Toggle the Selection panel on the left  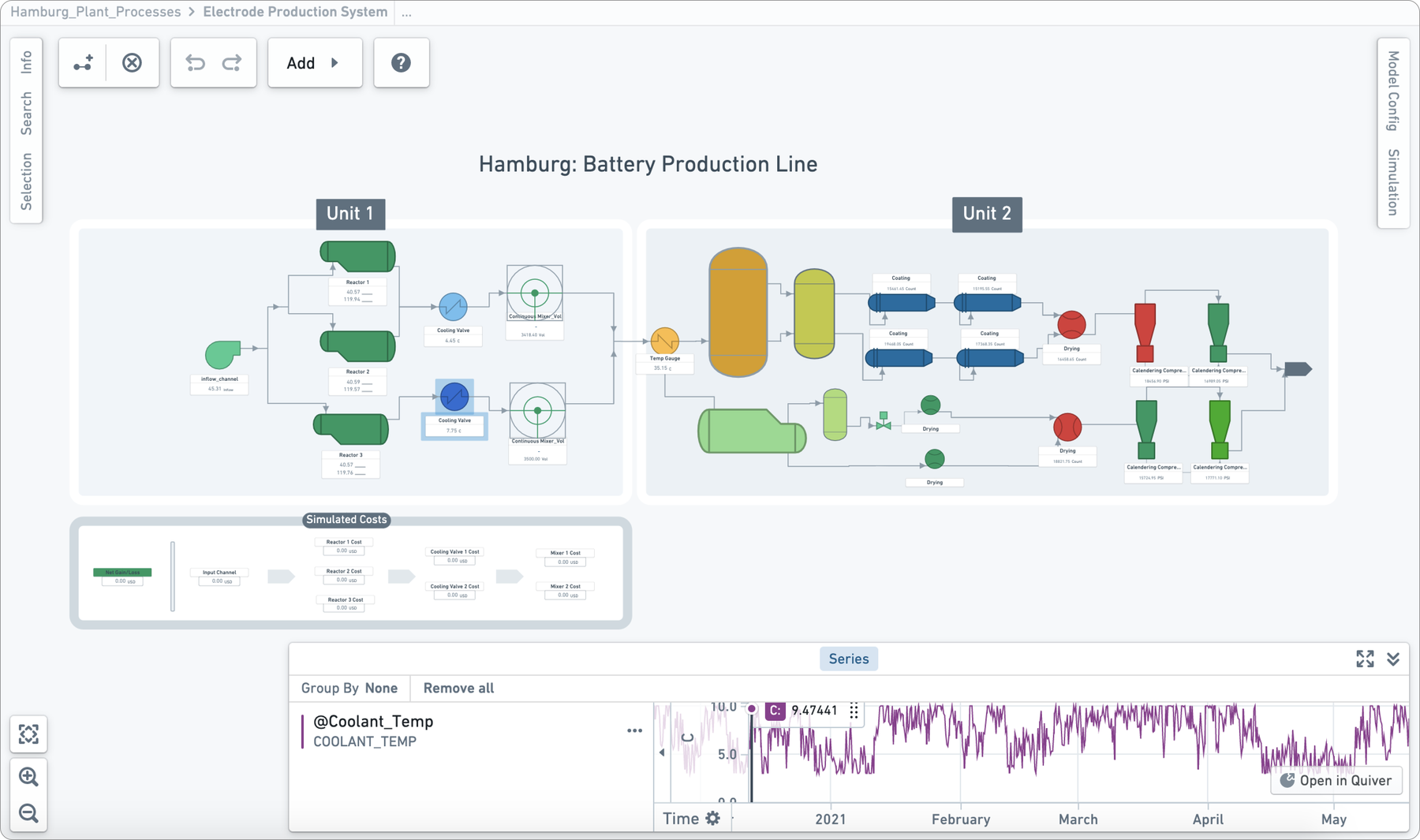point(26,180)
